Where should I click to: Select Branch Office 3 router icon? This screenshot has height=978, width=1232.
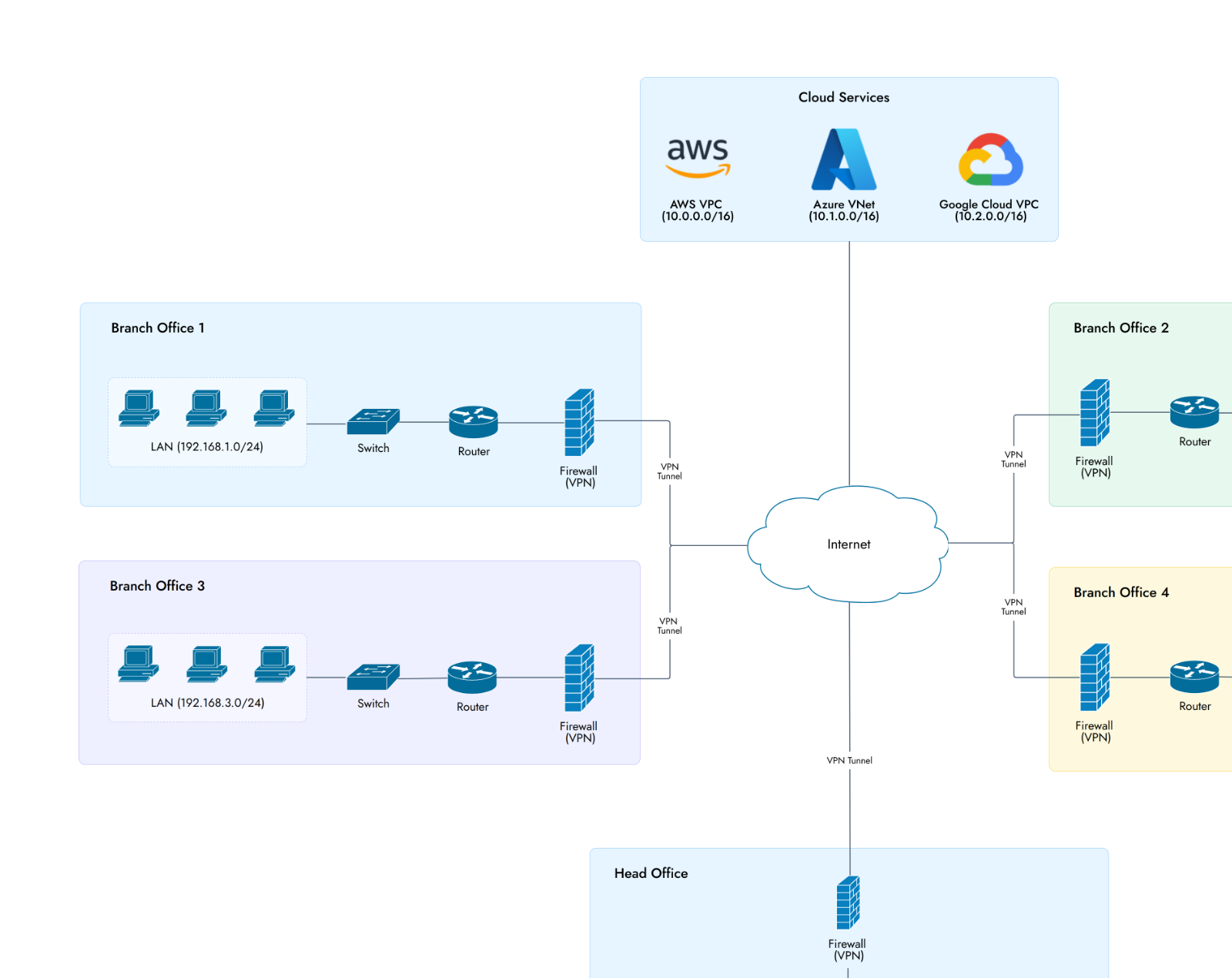coord(472,678)
